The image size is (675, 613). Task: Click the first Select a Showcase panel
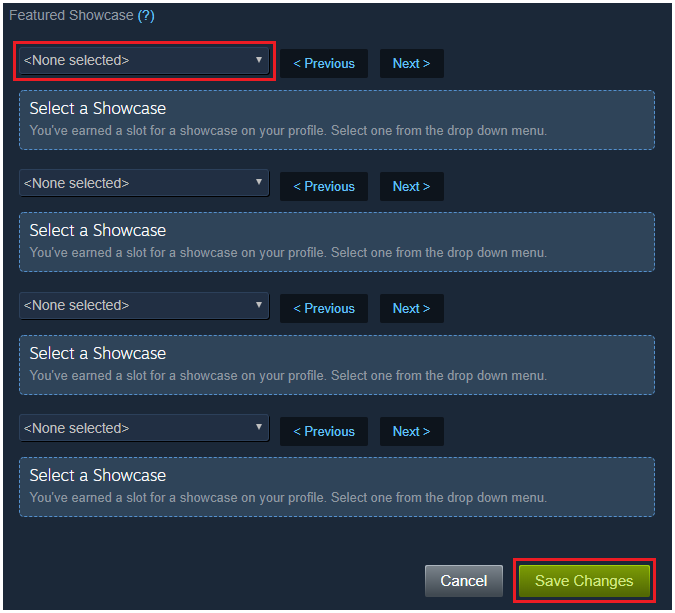pos(337,120)
